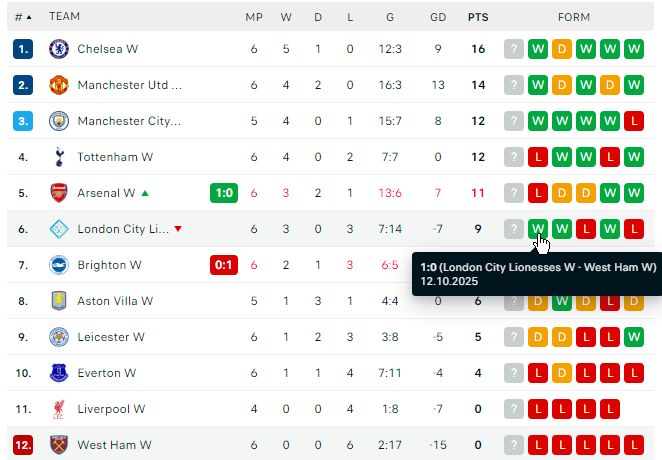Open Arsenal's live 1:0 score badge
The width and height of the screenshot is (662, 460).
[x=224, y=193]
